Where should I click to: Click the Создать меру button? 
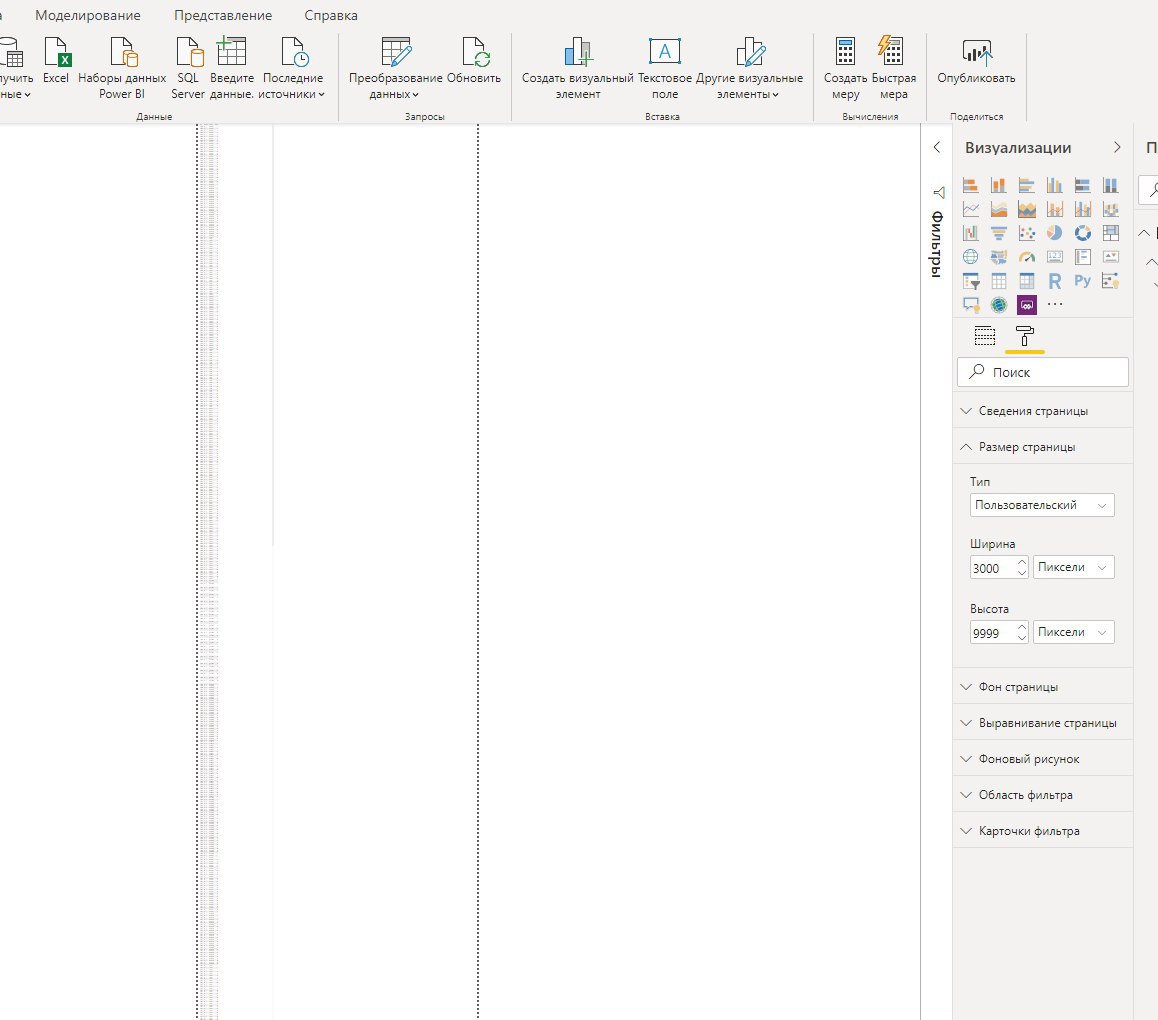(846, 68)
